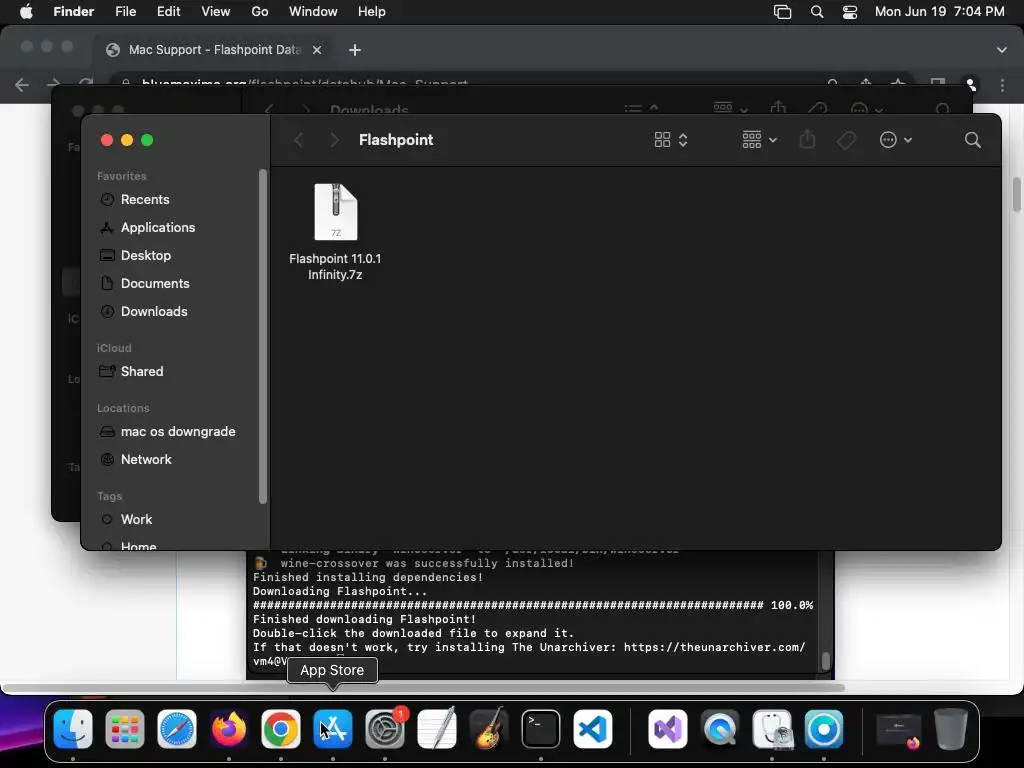Open a new browser tab with plus button

pos(355,50)
